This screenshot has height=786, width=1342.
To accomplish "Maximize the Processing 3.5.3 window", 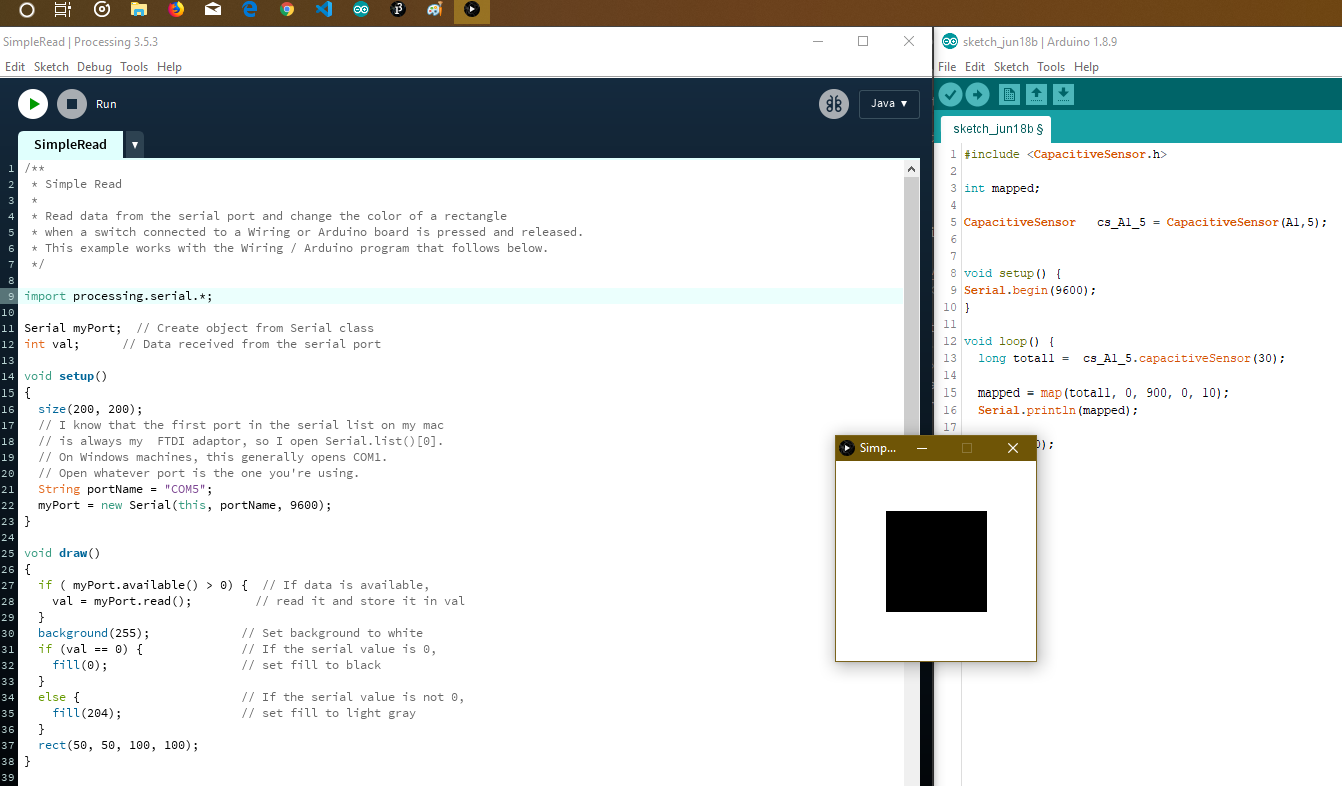I will pyautogui.click(x=863, y=41).
